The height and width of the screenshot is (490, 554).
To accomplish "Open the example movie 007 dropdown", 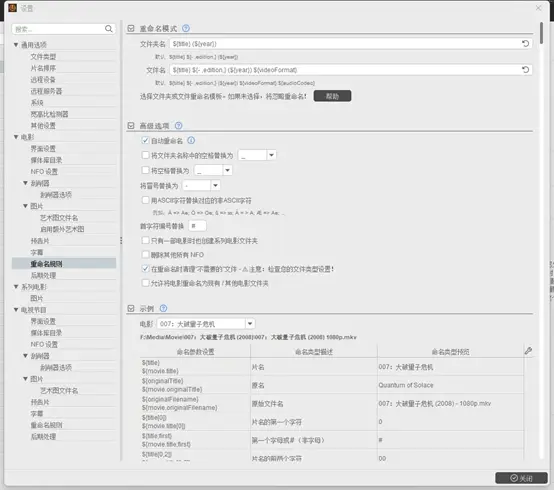I will (x=250, y=324).
